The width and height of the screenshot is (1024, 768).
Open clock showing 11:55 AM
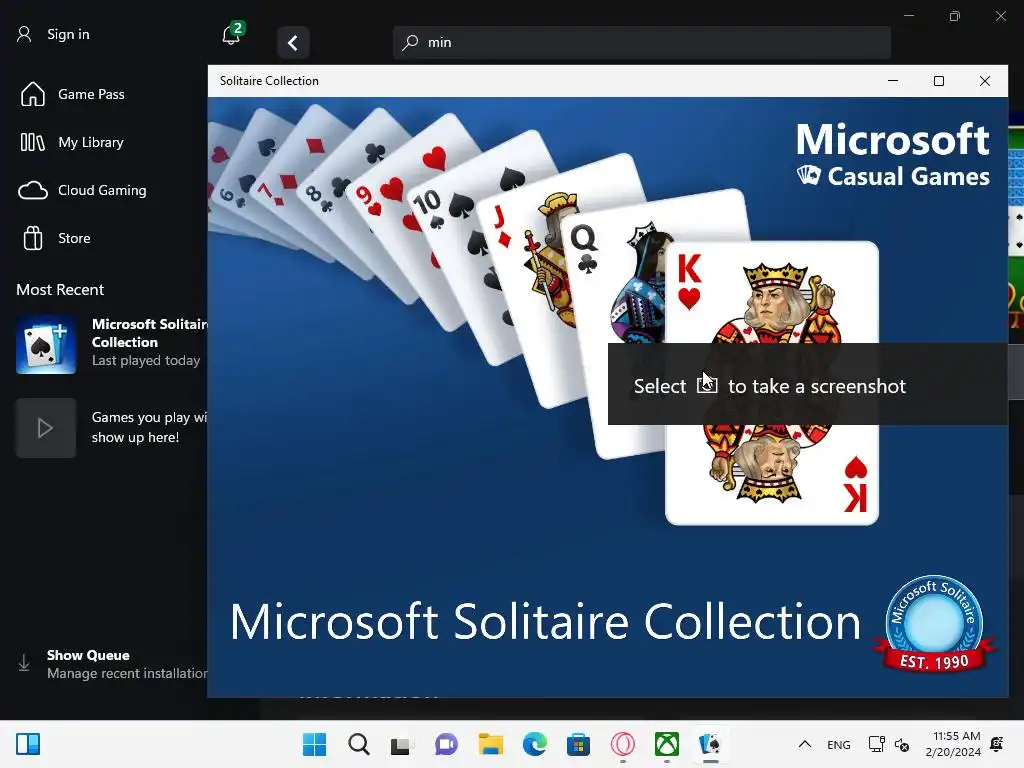click(953, 744)
